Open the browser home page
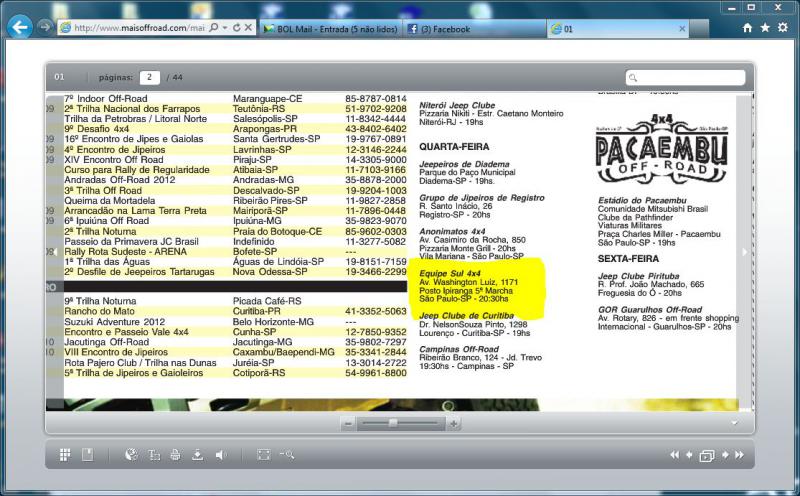 pyautogui.click(x=747, y=28)
